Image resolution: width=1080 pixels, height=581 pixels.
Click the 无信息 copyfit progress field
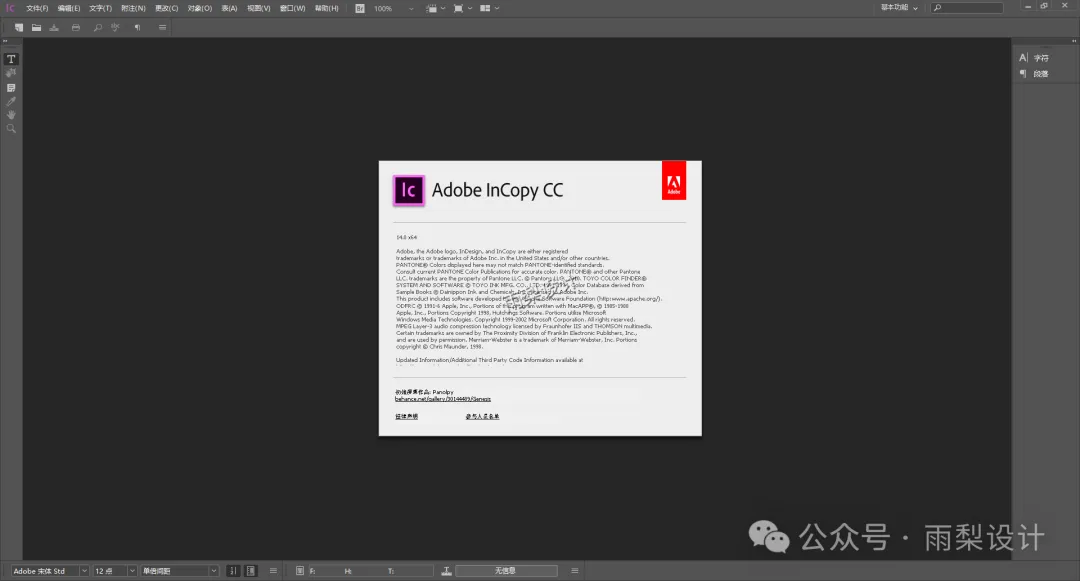(506, 571)
